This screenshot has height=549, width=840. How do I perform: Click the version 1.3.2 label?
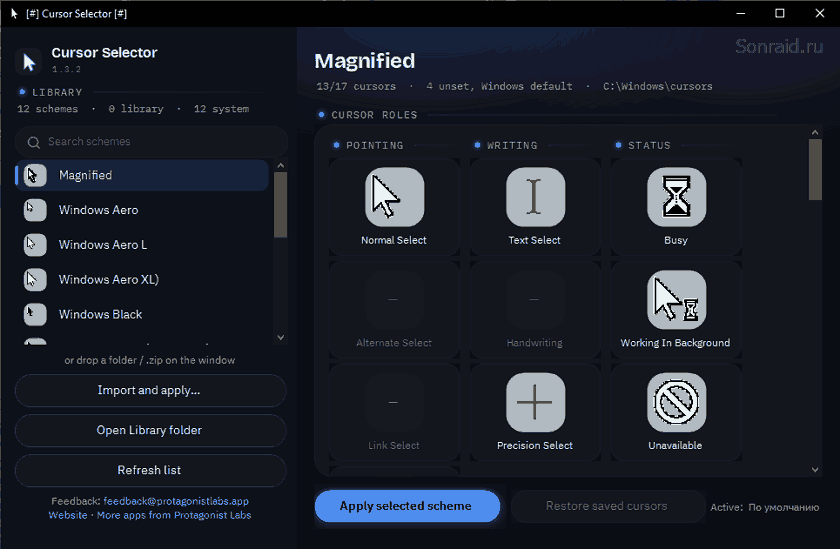click(x=66, y=69)
